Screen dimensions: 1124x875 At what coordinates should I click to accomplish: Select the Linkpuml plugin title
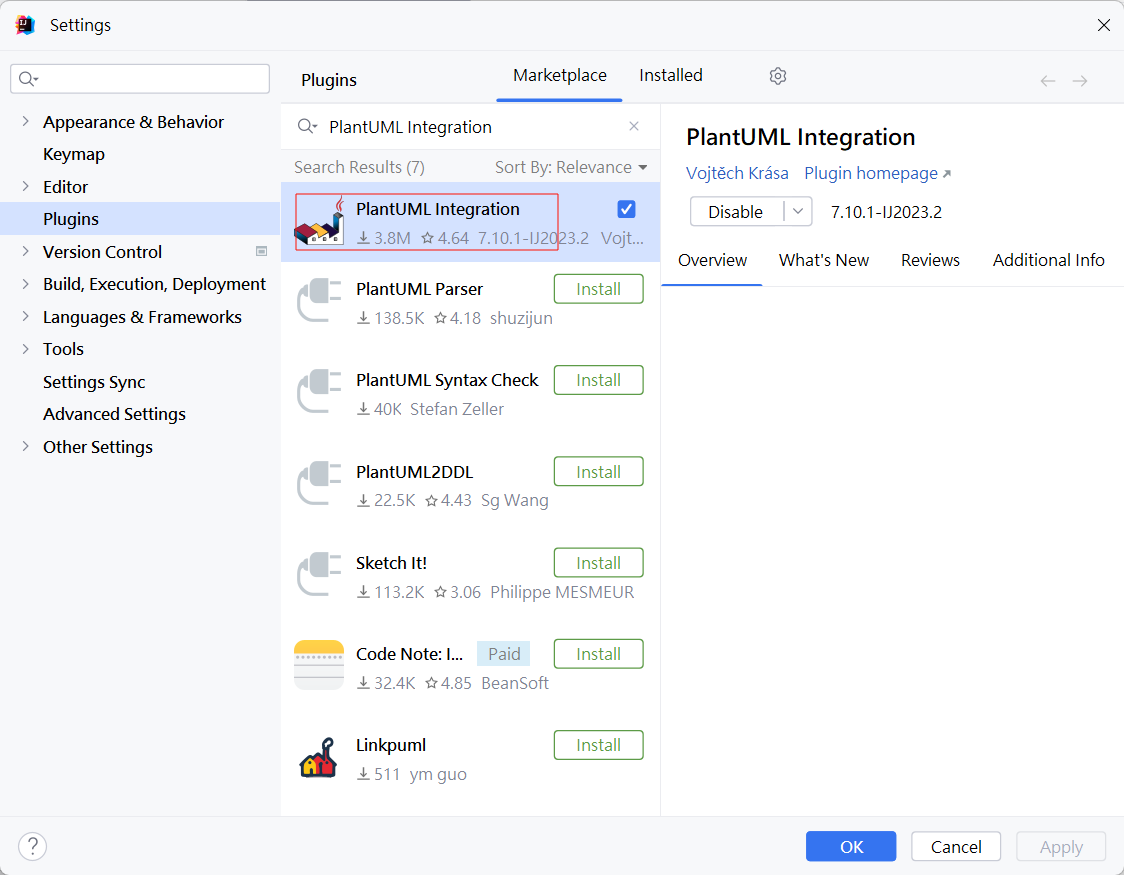(391, 745)
